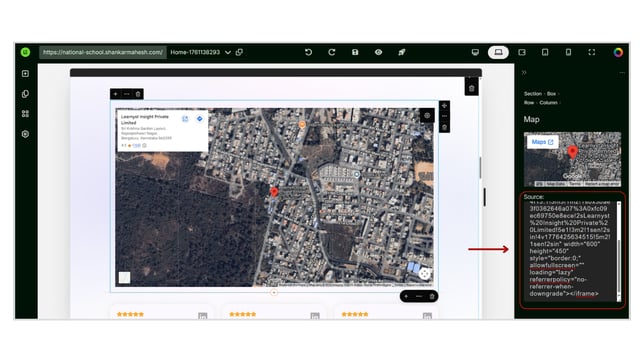Toggle map layer thumbnail at bottom-left
This screenshot has width=644, height=362.
coord(124,277)
